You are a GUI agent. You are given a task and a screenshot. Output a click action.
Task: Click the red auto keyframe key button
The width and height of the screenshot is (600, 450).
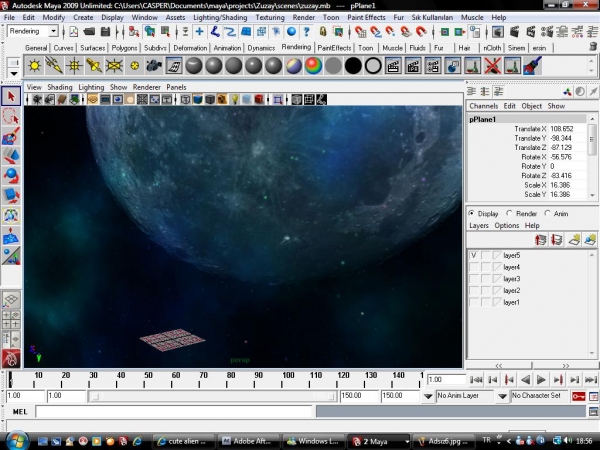(x=578, y=396)
